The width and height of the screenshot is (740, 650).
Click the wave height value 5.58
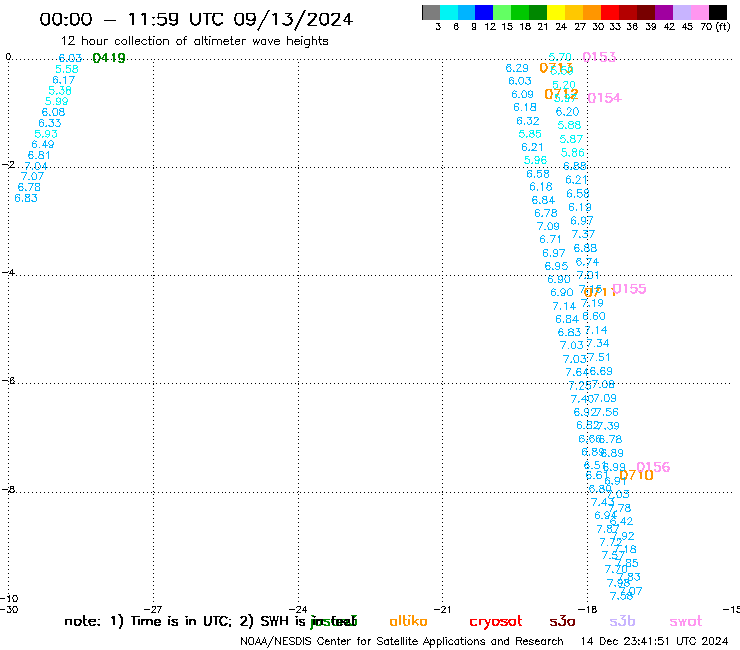pos(67,69)
